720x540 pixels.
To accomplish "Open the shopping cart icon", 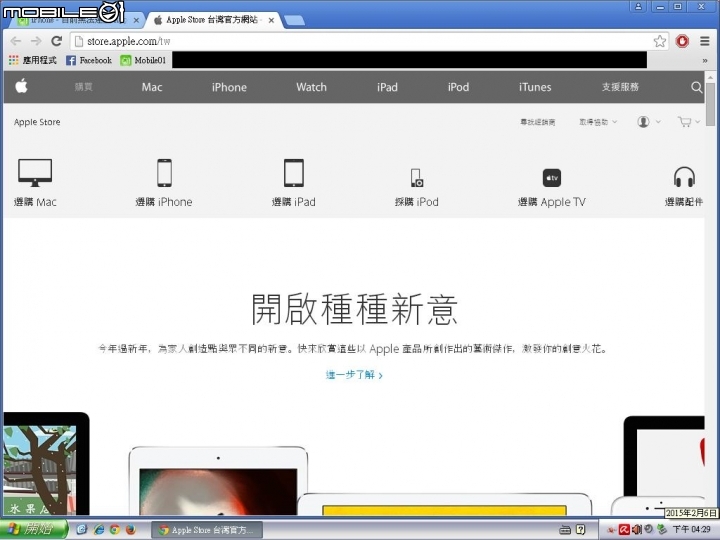I will click(684, 122).
